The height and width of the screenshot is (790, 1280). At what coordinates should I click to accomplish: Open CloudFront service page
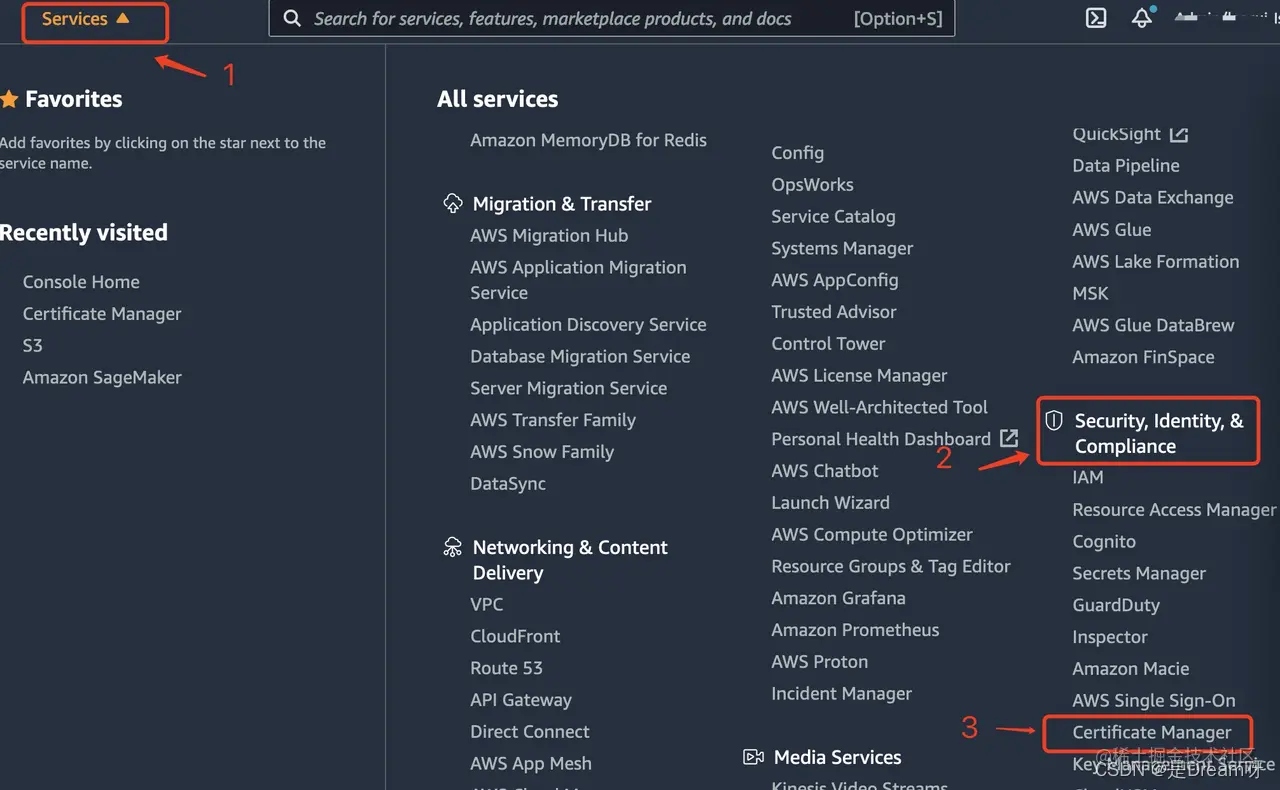515,636
